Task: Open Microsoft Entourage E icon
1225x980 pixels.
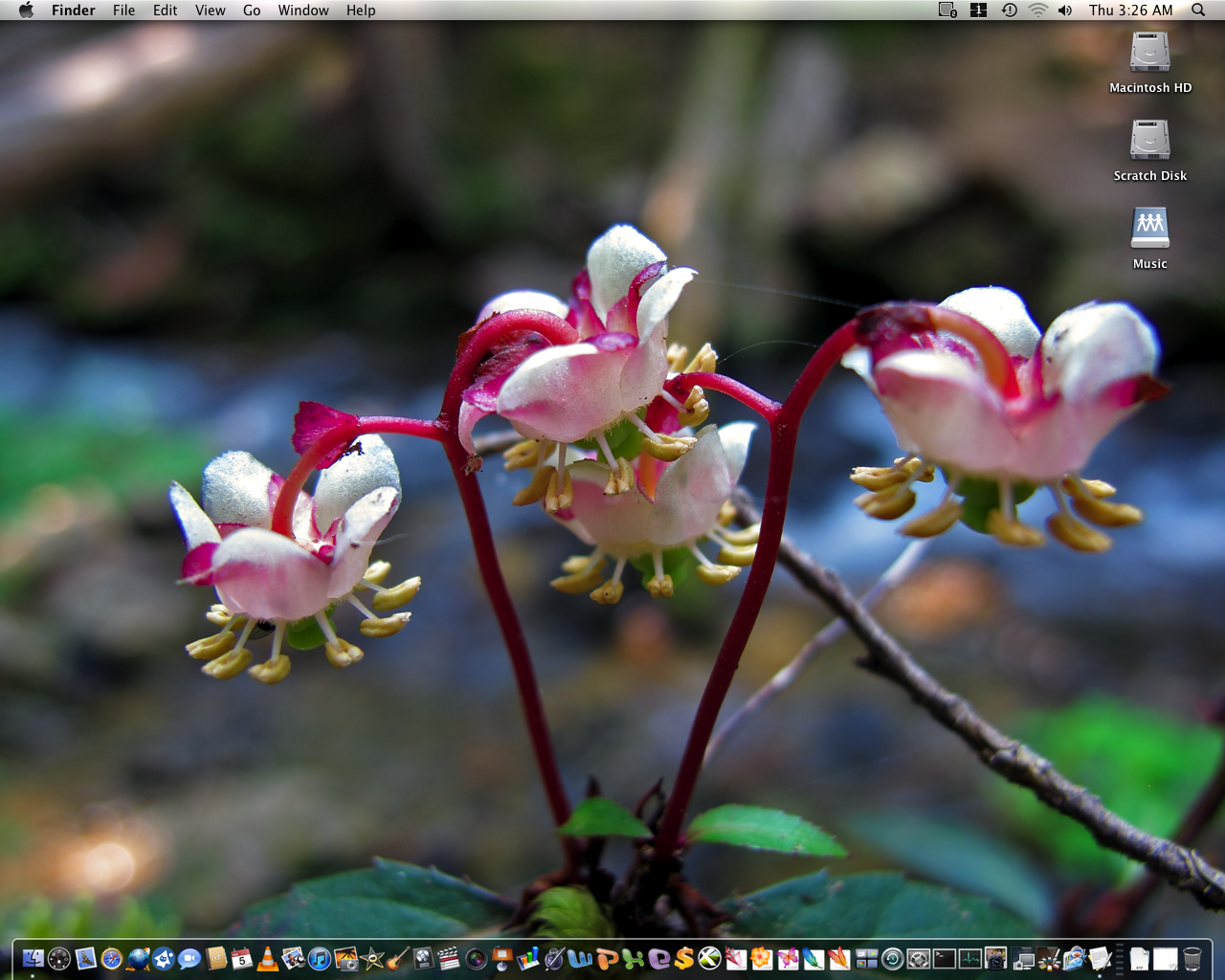Action: tap(658, 958)
